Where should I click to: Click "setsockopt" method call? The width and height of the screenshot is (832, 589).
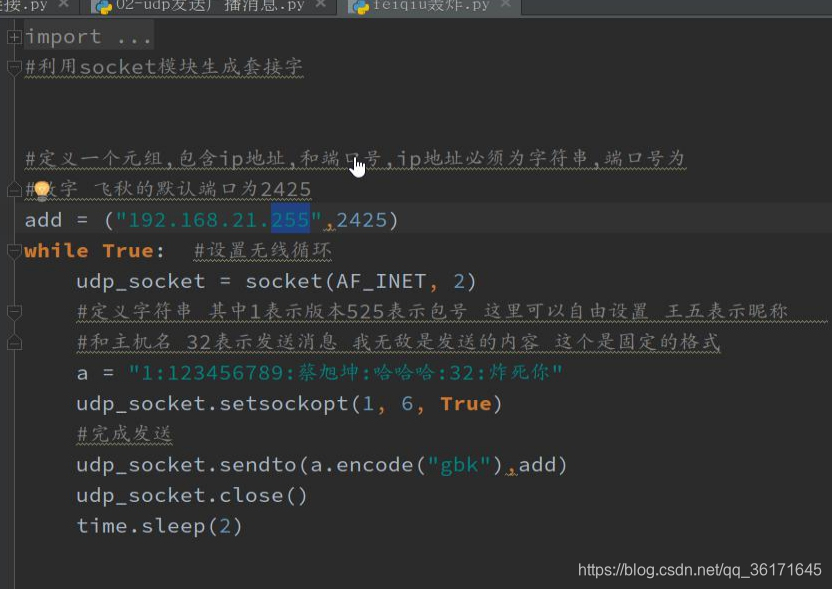[x=284, y=404]
